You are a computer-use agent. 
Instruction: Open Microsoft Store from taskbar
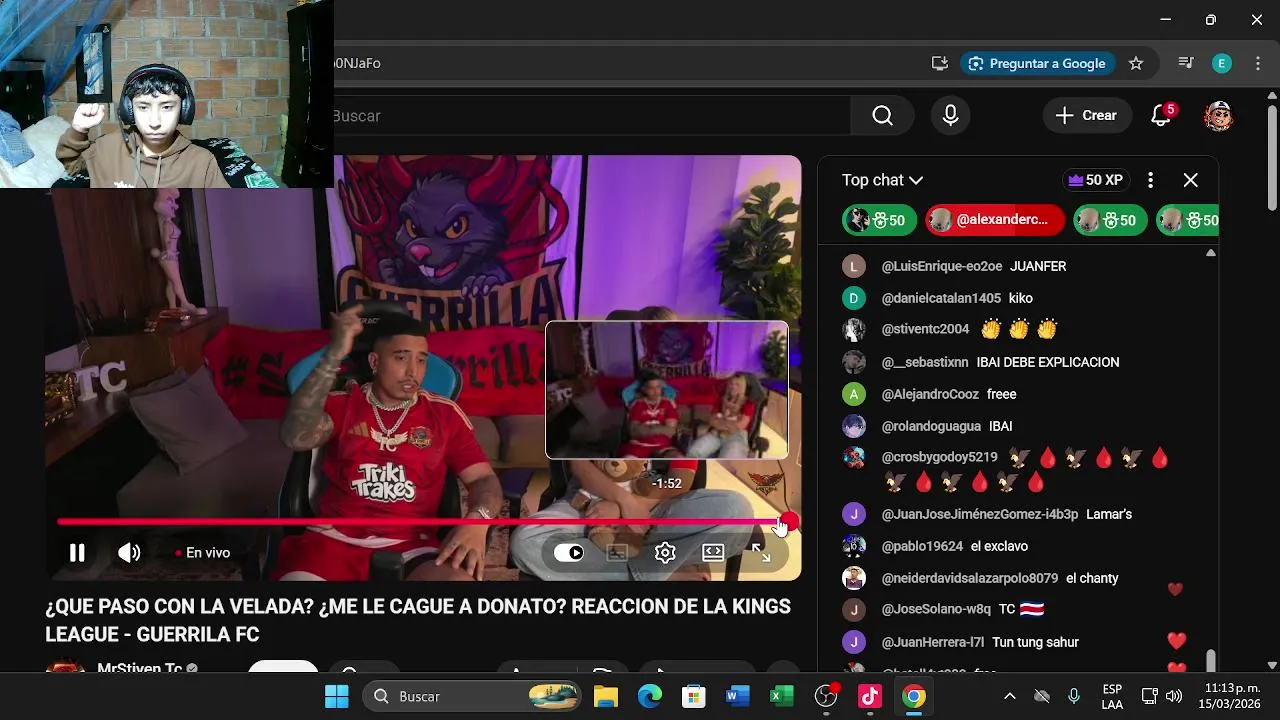(x=694, y=696)
